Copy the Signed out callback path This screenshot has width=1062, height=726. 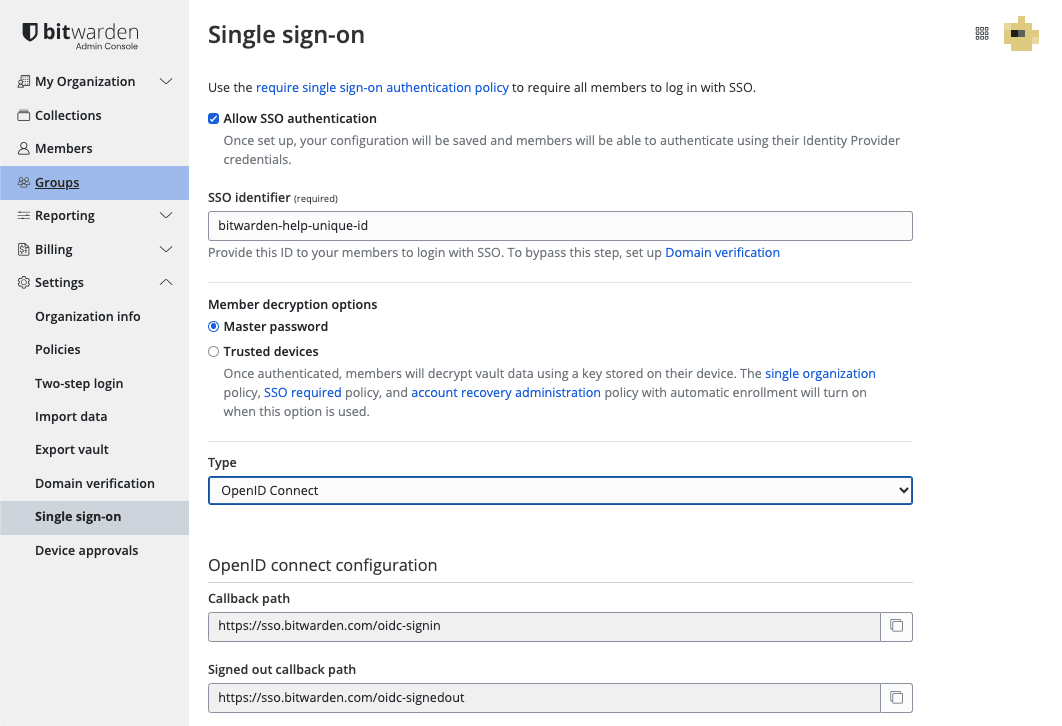897,698
